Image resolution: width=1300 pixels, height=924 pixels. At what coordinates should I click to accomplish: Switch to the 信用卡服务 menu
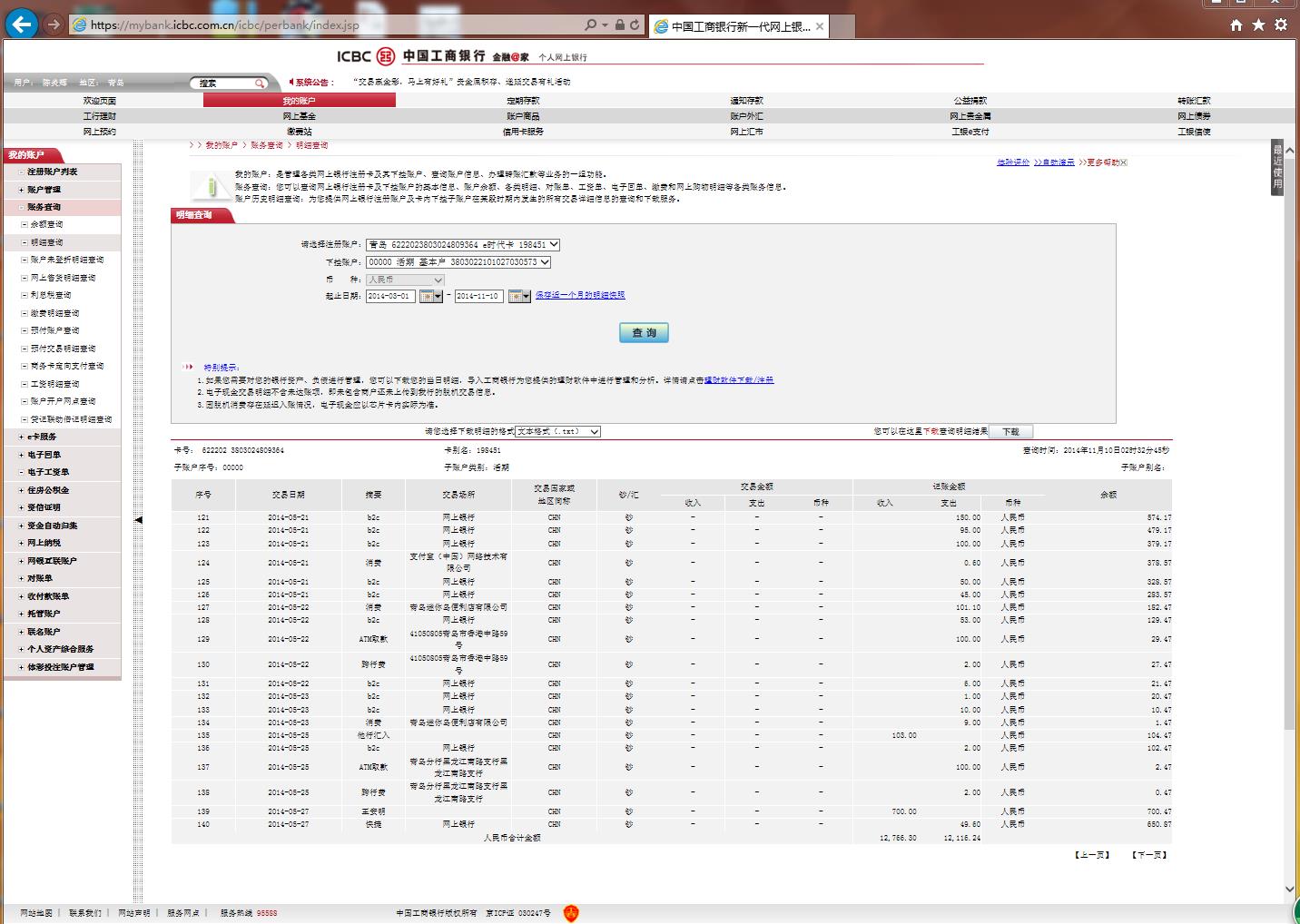click(523, 132)
